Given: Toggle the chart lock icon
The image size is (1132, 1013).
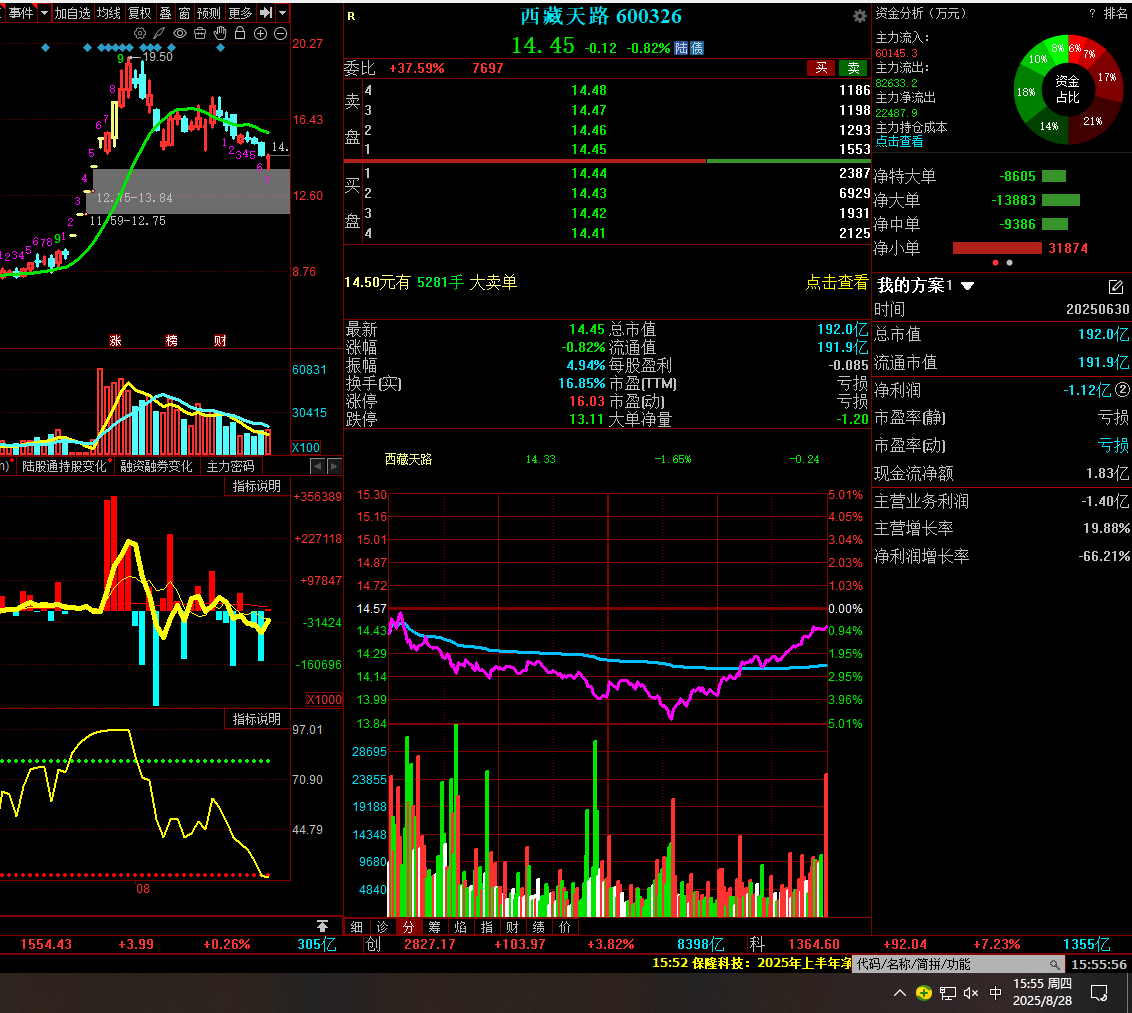Looking at the screenshot, I should point(240,33).
